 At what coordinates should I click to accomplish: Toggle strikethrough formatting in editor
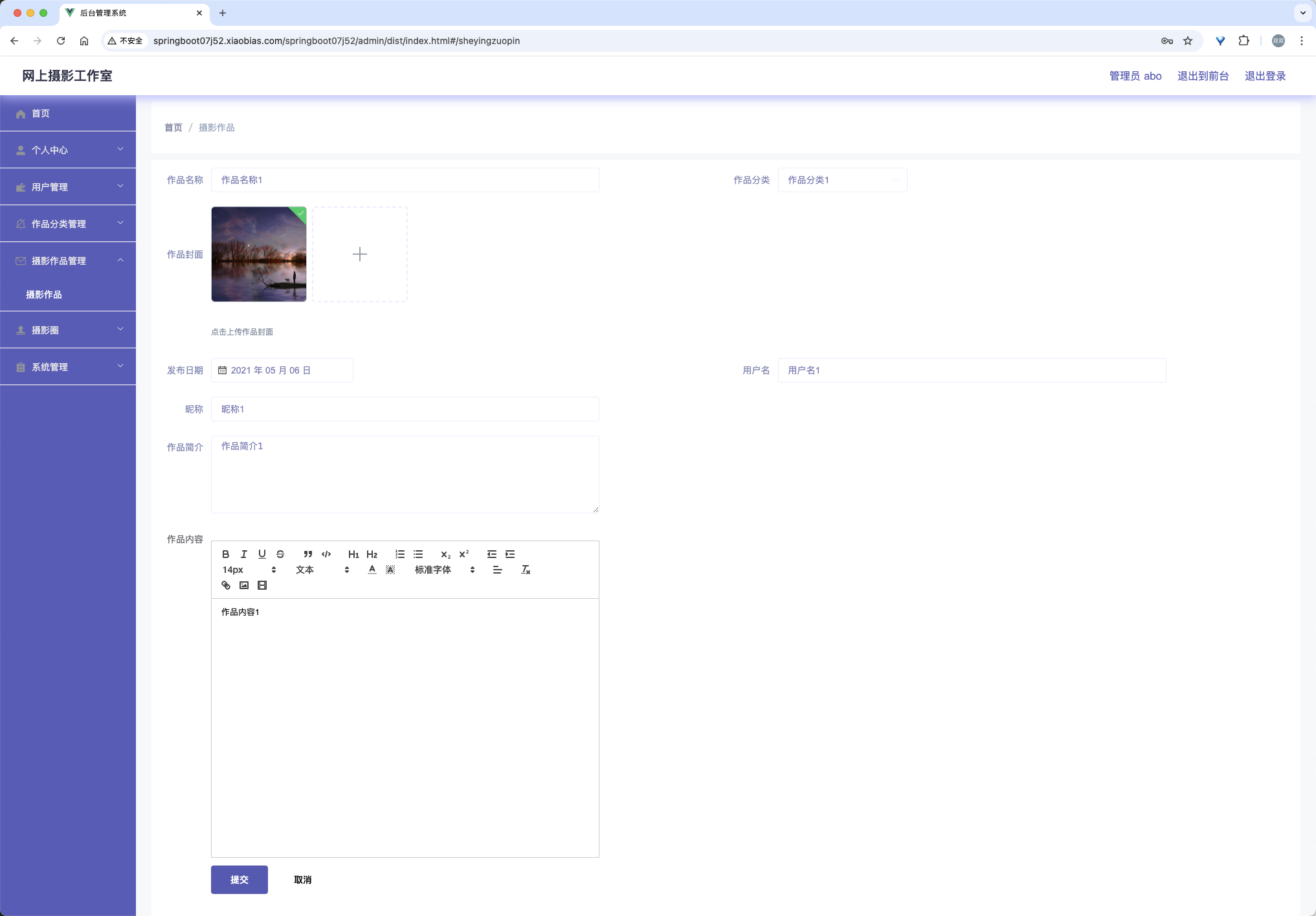[280, 554]
